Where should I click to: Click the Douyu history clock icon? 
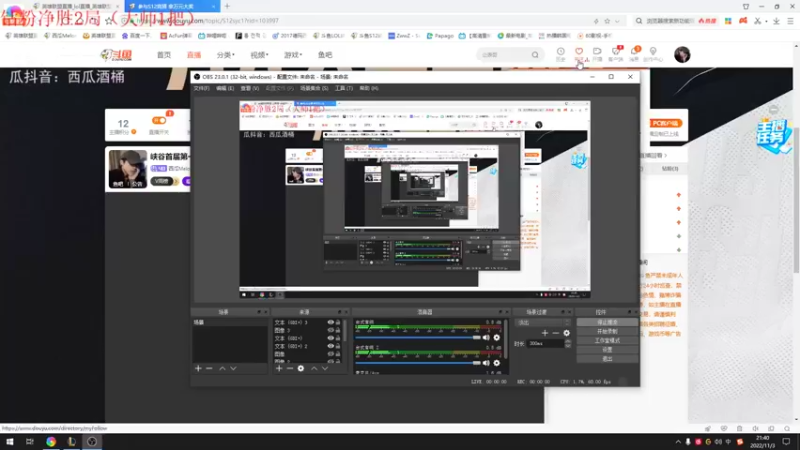[x=561, y=52]
